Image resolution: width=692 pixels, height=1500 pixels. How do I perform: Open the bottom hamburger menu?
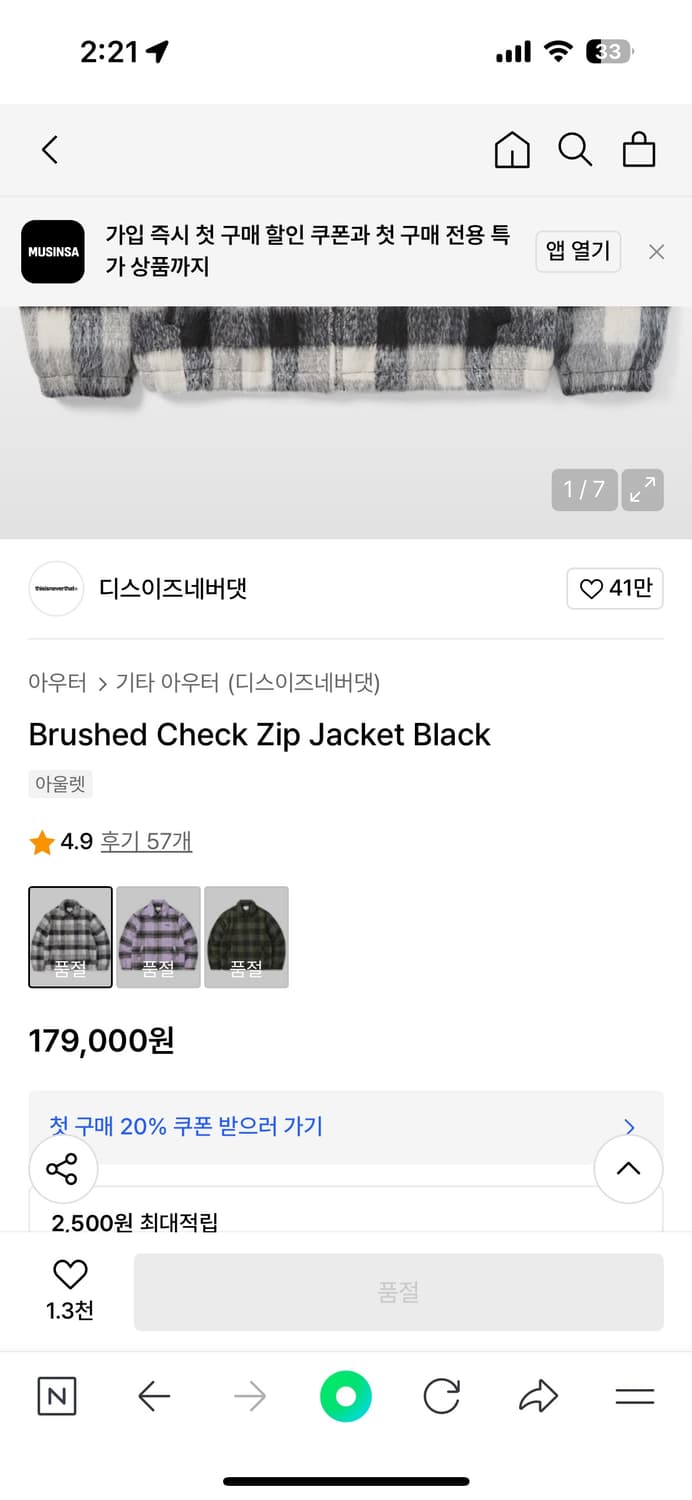pyautogui.click(x=636, y=1396)
